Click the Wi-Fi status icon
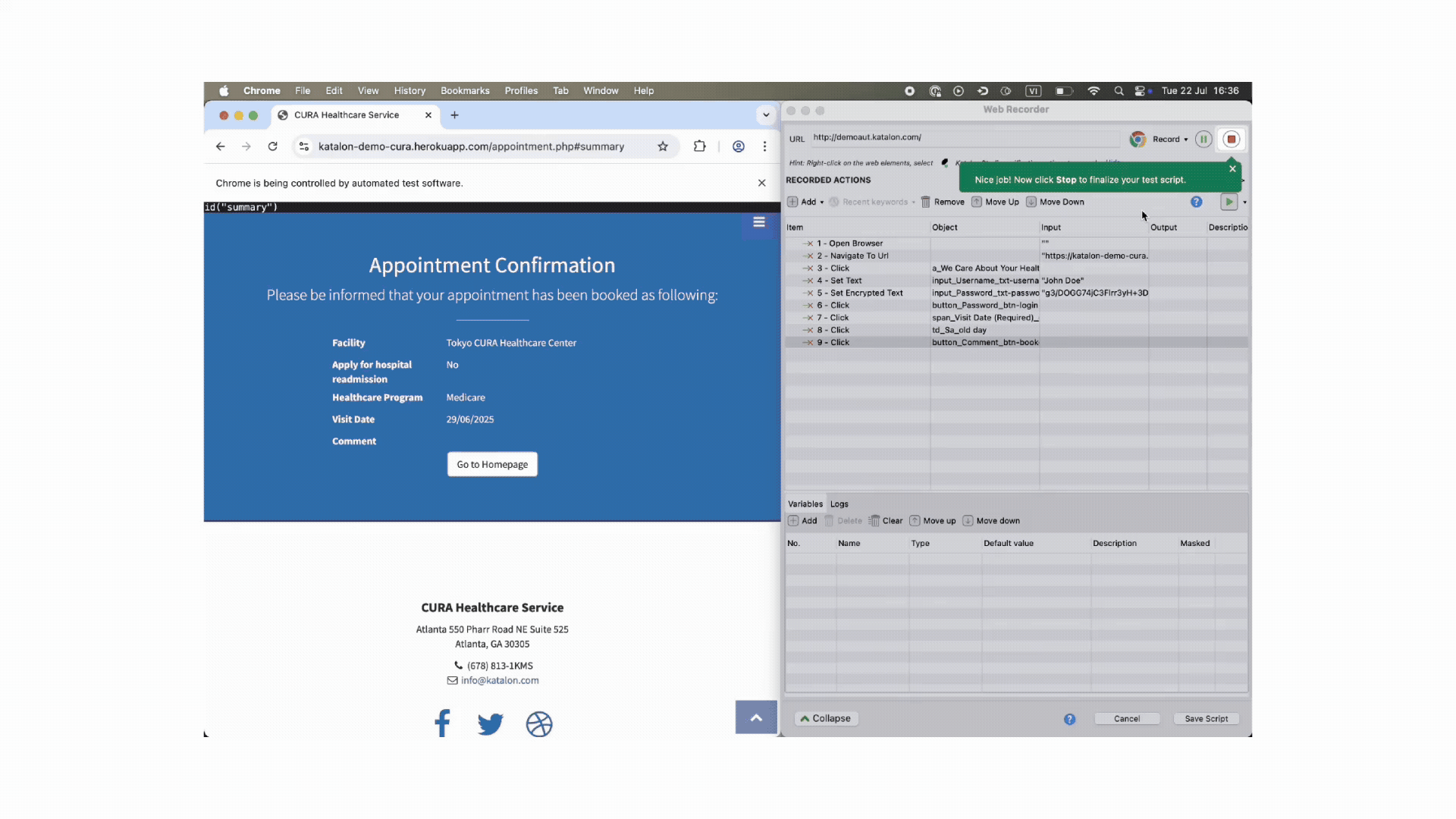Viewport: 1456px width, 819px height. point(1094,91)
